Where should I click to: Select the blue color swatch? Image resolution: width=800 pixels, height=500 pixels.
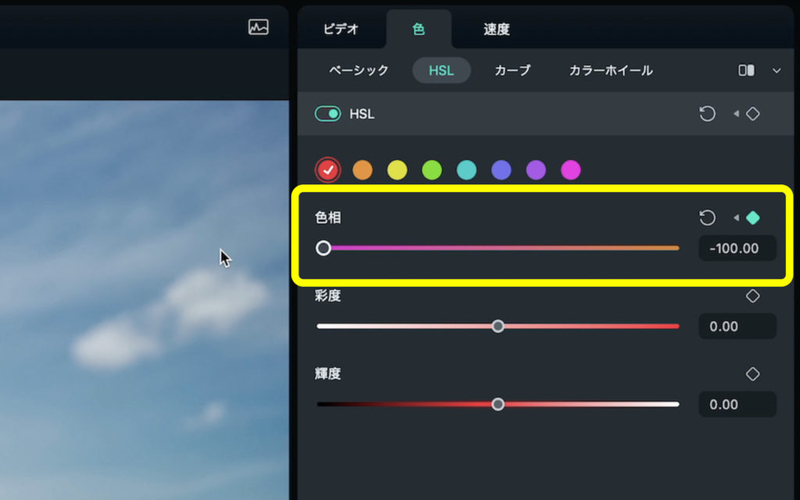coord(502,170)
